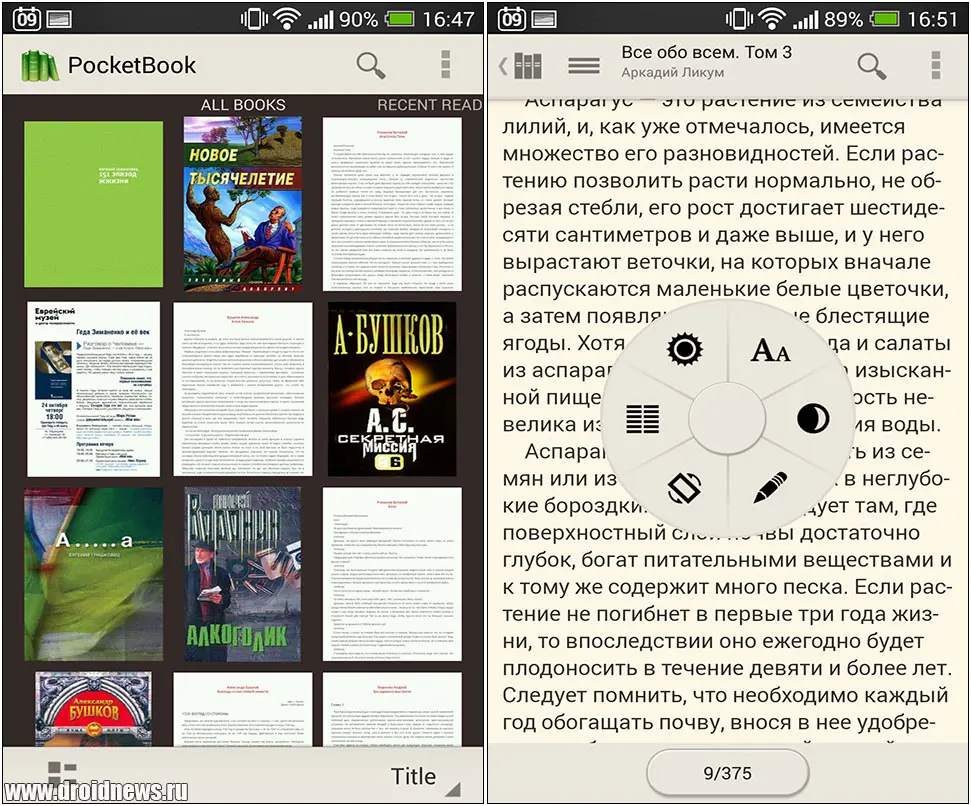
Task: Switch to the ALL BOOKS tab
Action: (x=243, y=105)
